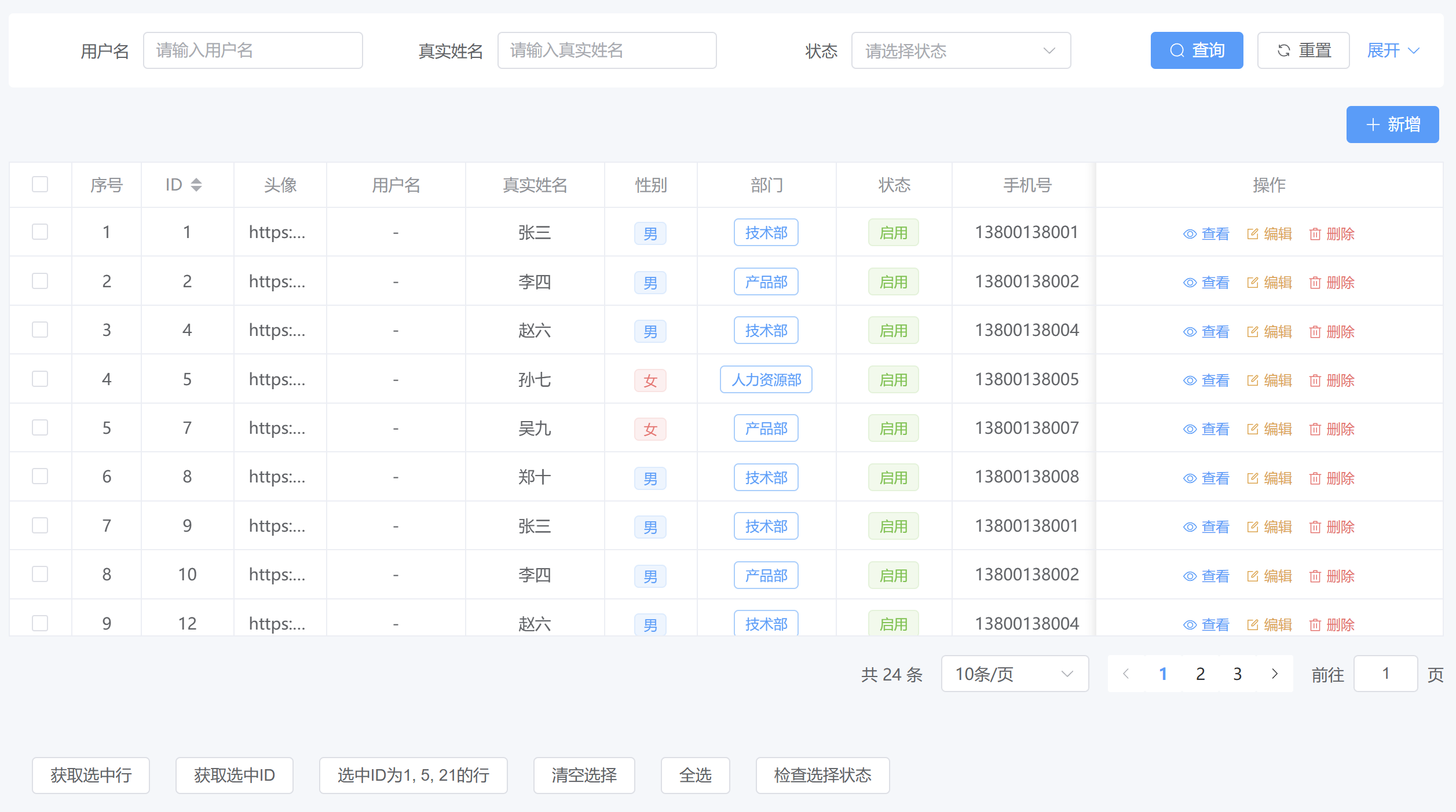Open the 10条/页 page size dropdown
The width and height of the screenshot is (1456, 812).
coord(1014,674)
